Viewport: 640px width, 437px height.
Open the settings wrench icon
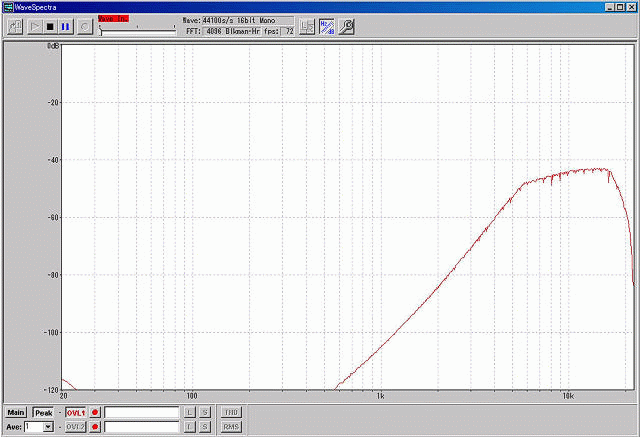(x=346, y=27)
